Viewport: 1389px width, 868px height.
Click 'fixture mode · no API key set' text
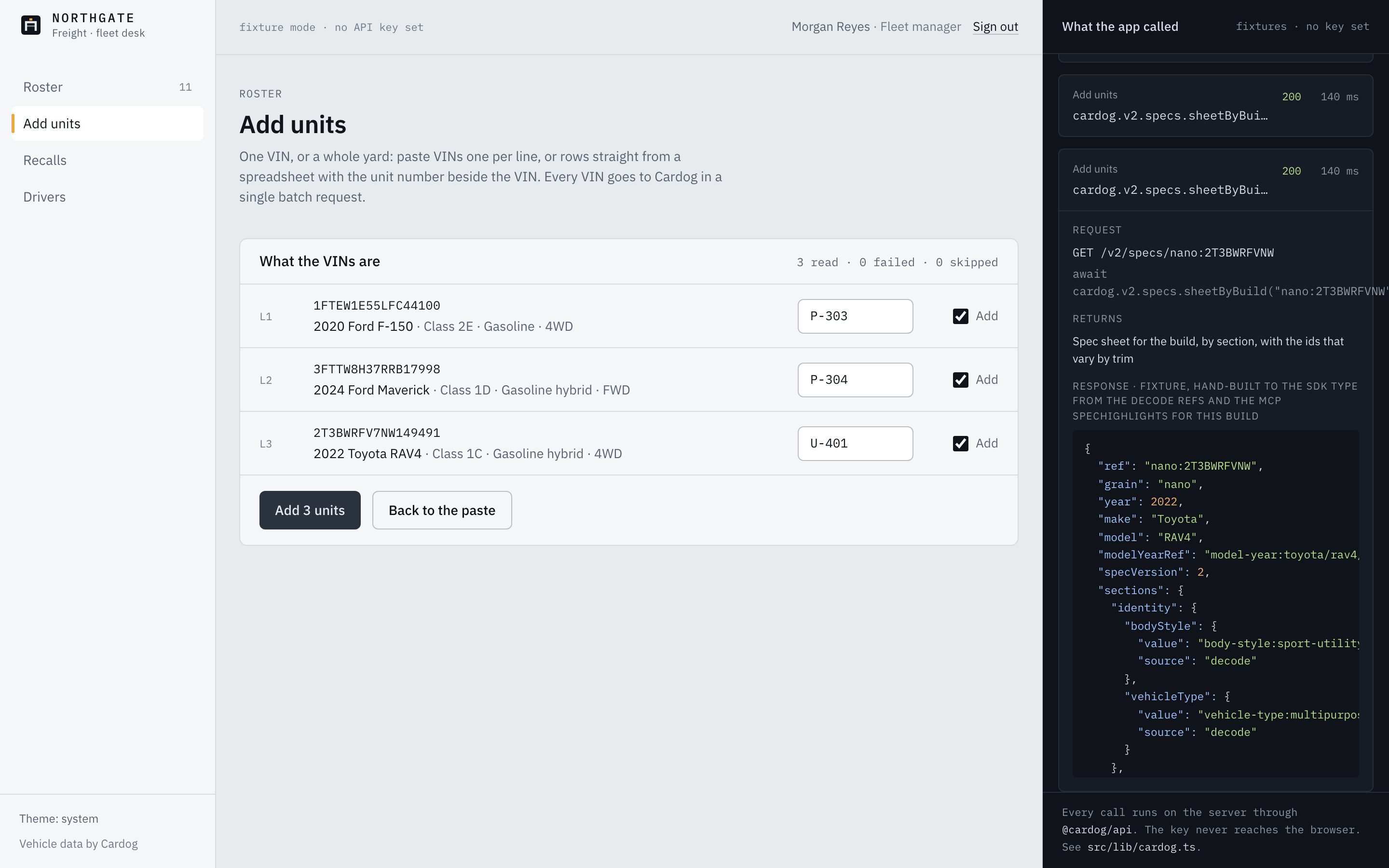(x=331, y=27)
